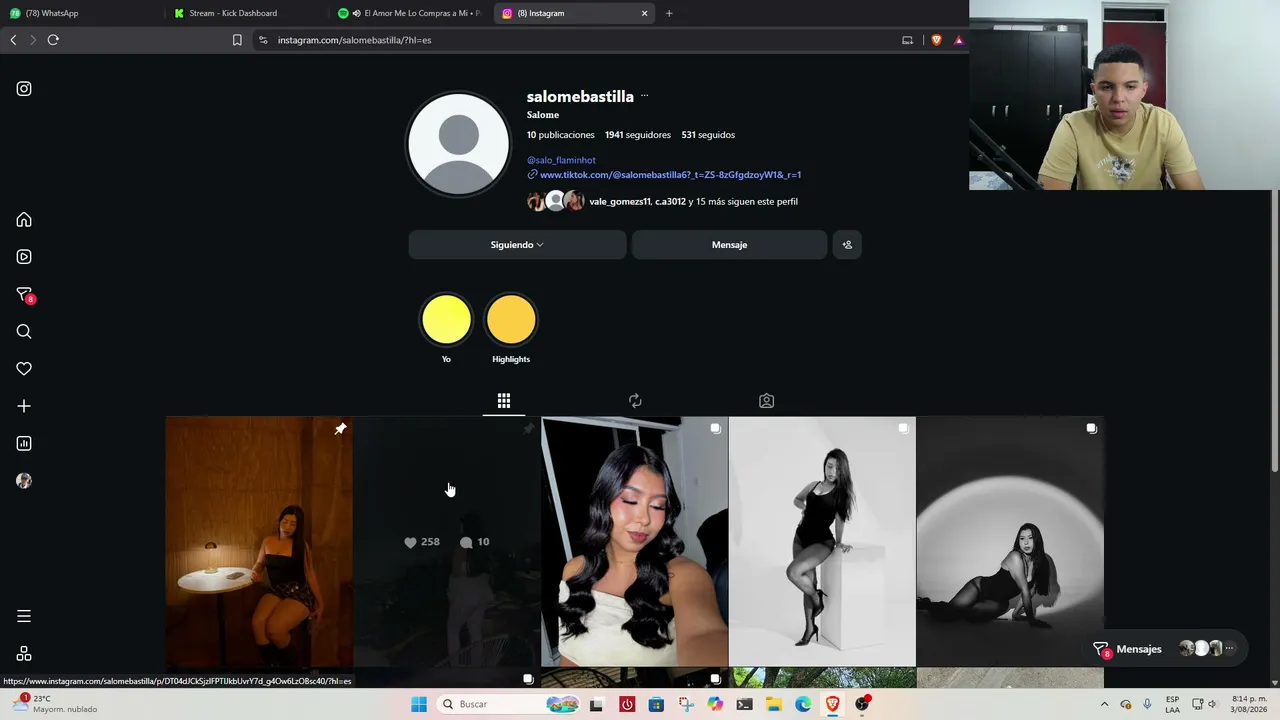Screen dimensions: 1280x720
Task: Open the Search magnifier in Instagram sidebar
Action: click(24, 332)
